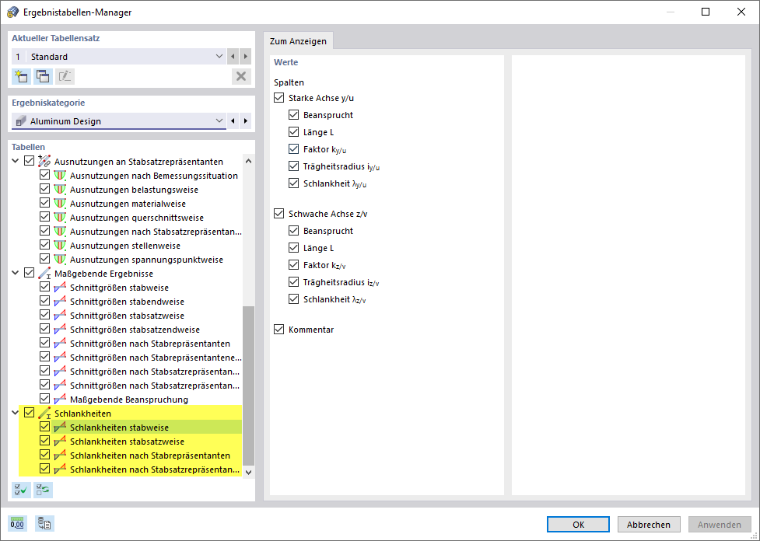Collapse Ausnutzungen an Stabsatzrepräsentanten tree node

tap(16, 161)
